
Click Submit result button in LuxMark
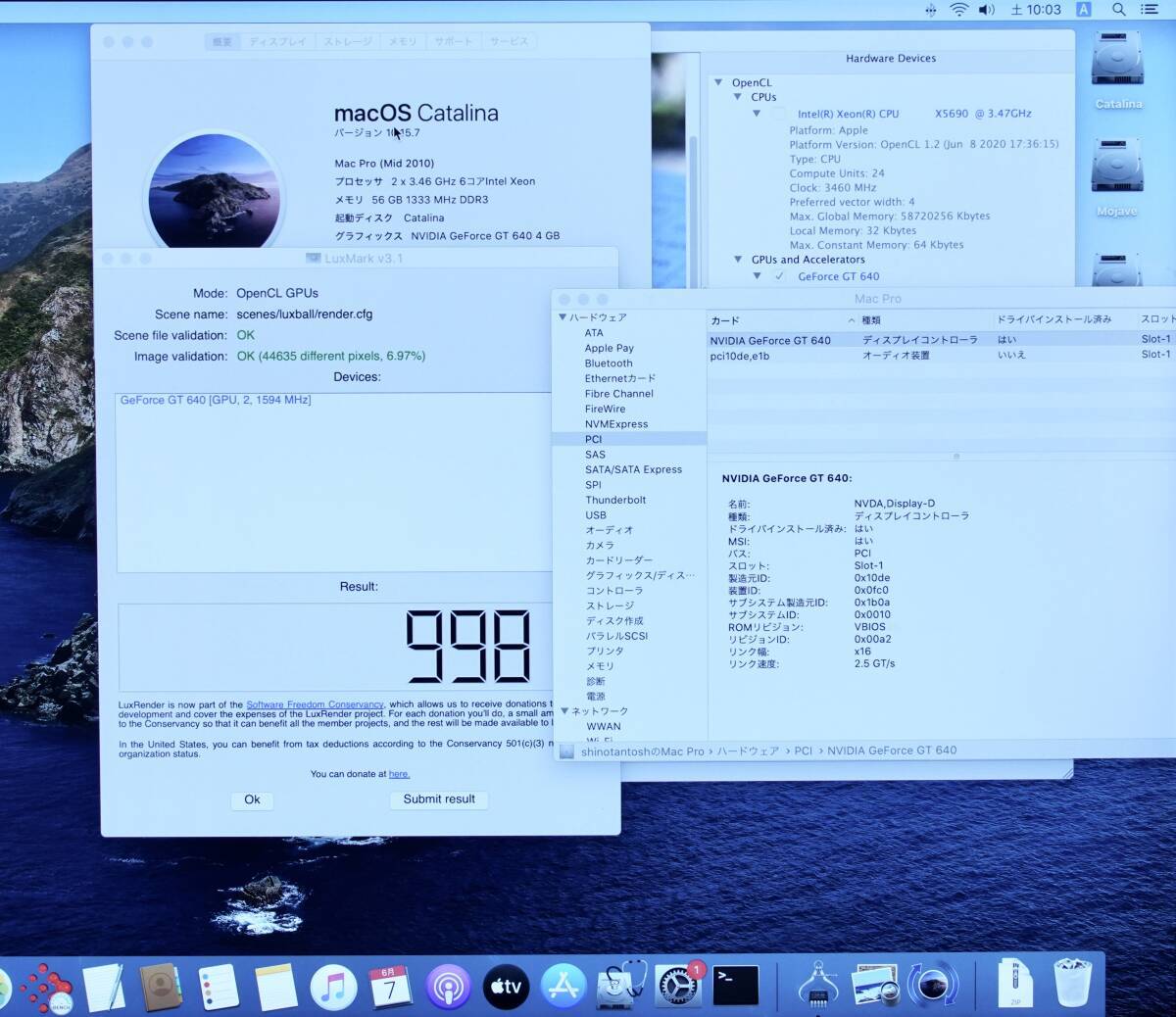pyautogui.click(x=439, y=799)
